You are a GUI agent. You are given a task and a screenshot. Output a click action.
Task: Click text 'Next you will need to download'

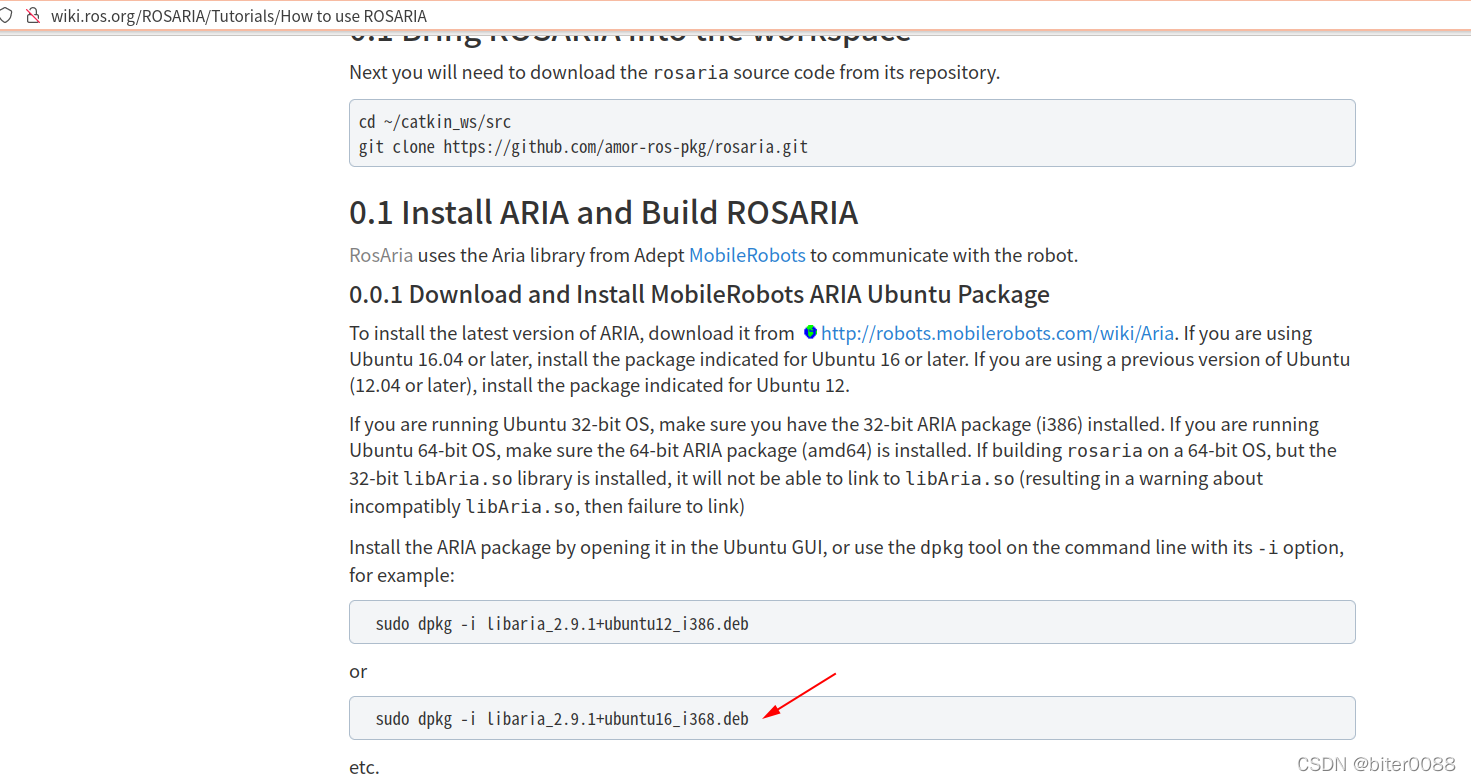pos(674,72)
